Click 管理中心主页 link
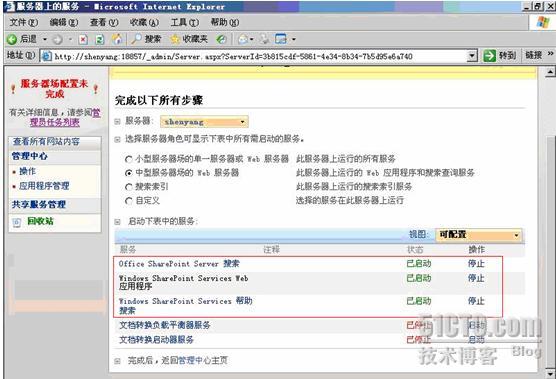 [x=203, y=361]
